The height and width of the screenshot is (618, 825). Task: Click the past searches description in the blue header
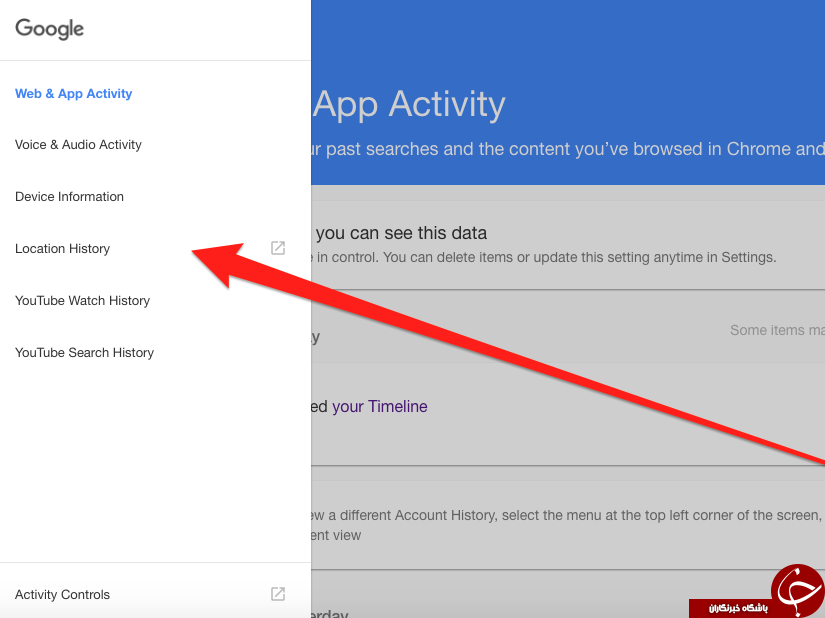click(568, 149)
